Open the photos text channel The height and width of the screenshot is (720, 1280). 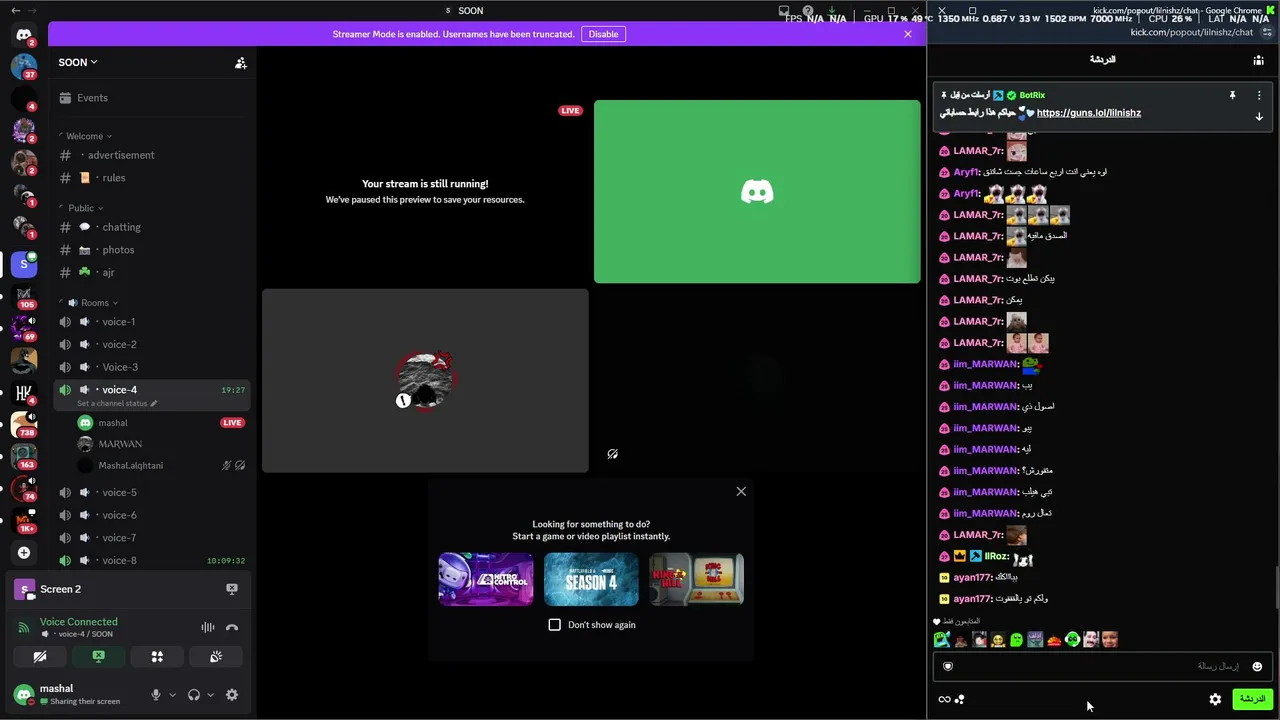click(x=151, y=250)
